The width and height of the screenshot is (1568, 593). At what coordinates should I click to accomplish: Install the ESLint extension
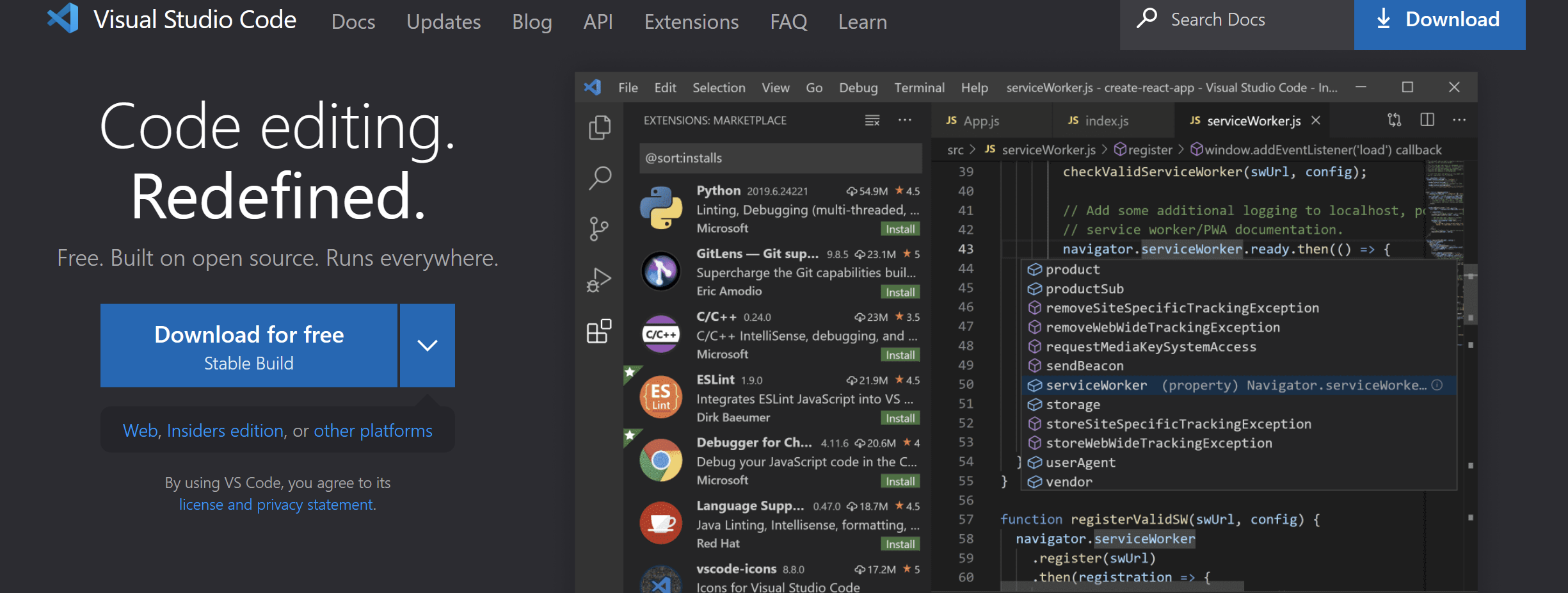900,418
